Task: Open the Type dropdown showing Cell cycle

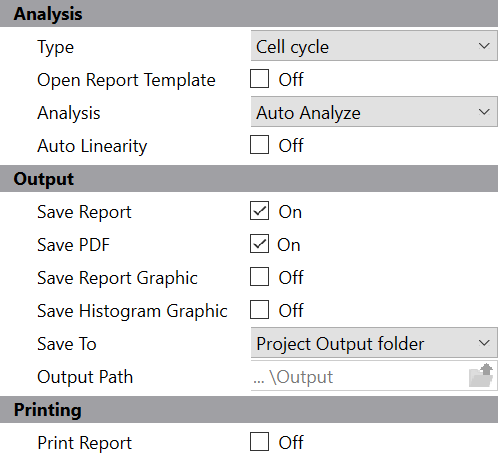Action: (x=374, y=46)
